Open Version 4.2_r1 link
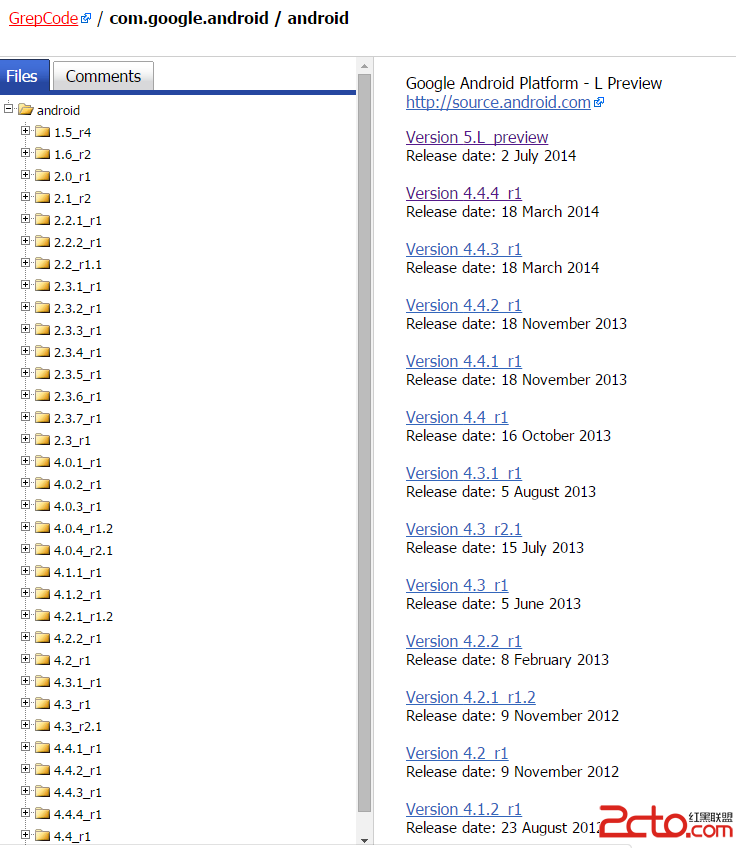The height and width of the screenshot is (848, 736). pyautogui.click(x=457, y=753)
